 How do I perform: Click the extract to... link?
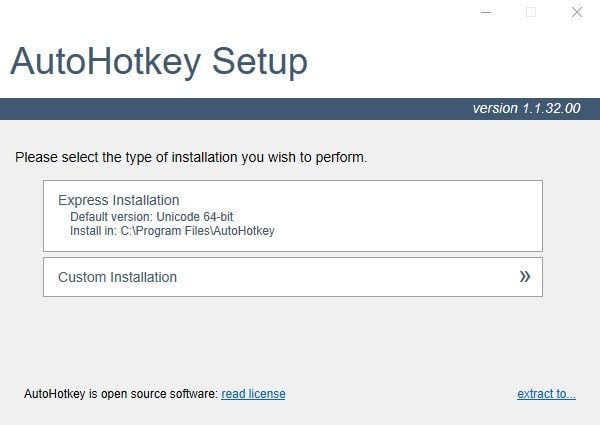pos(546,394)
